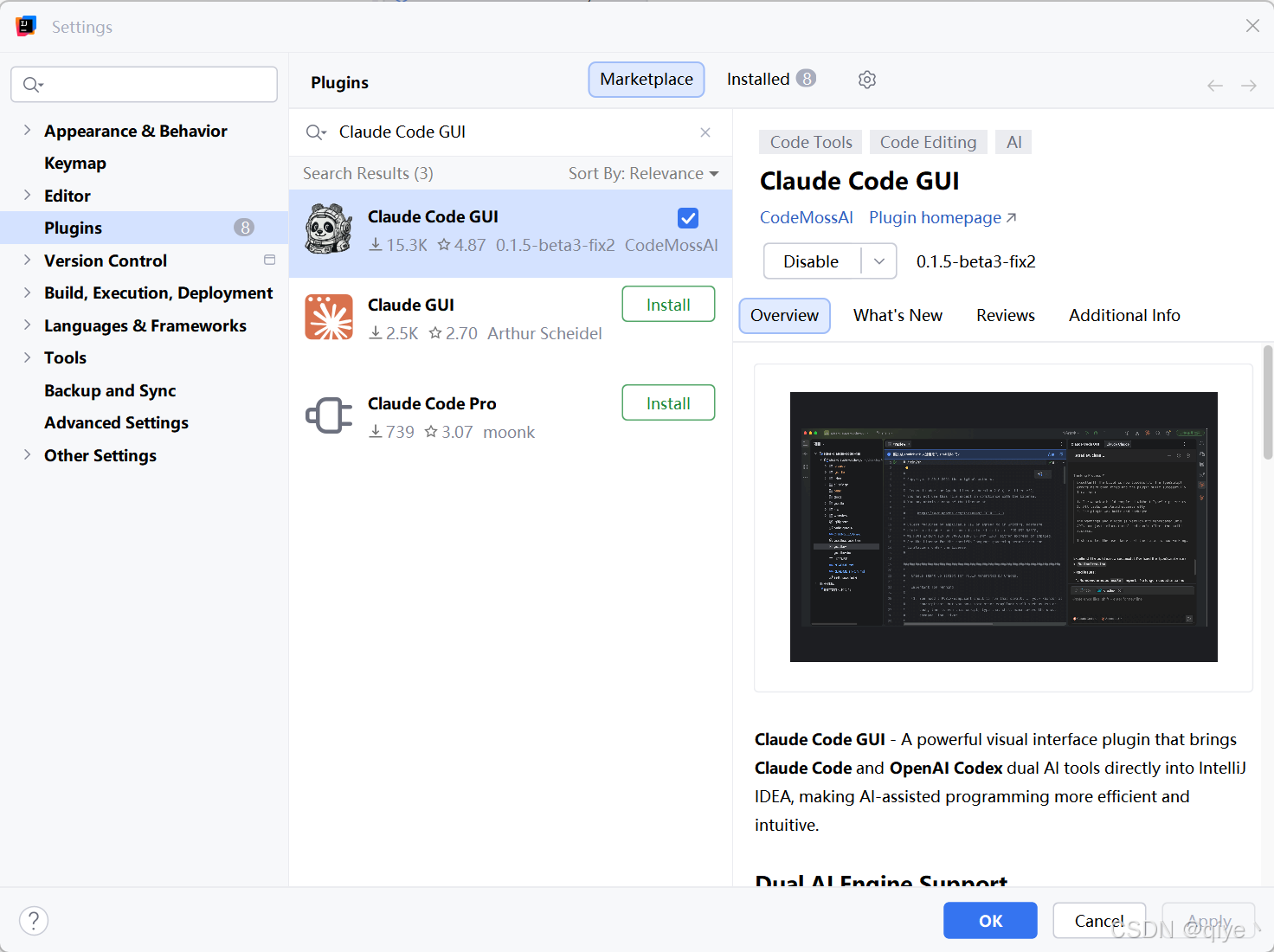The height and width of the screenshot is (952, 1274).
Task: Uncheck the Claude Code GUI enabled checkbox
Action: coord(688,218)
